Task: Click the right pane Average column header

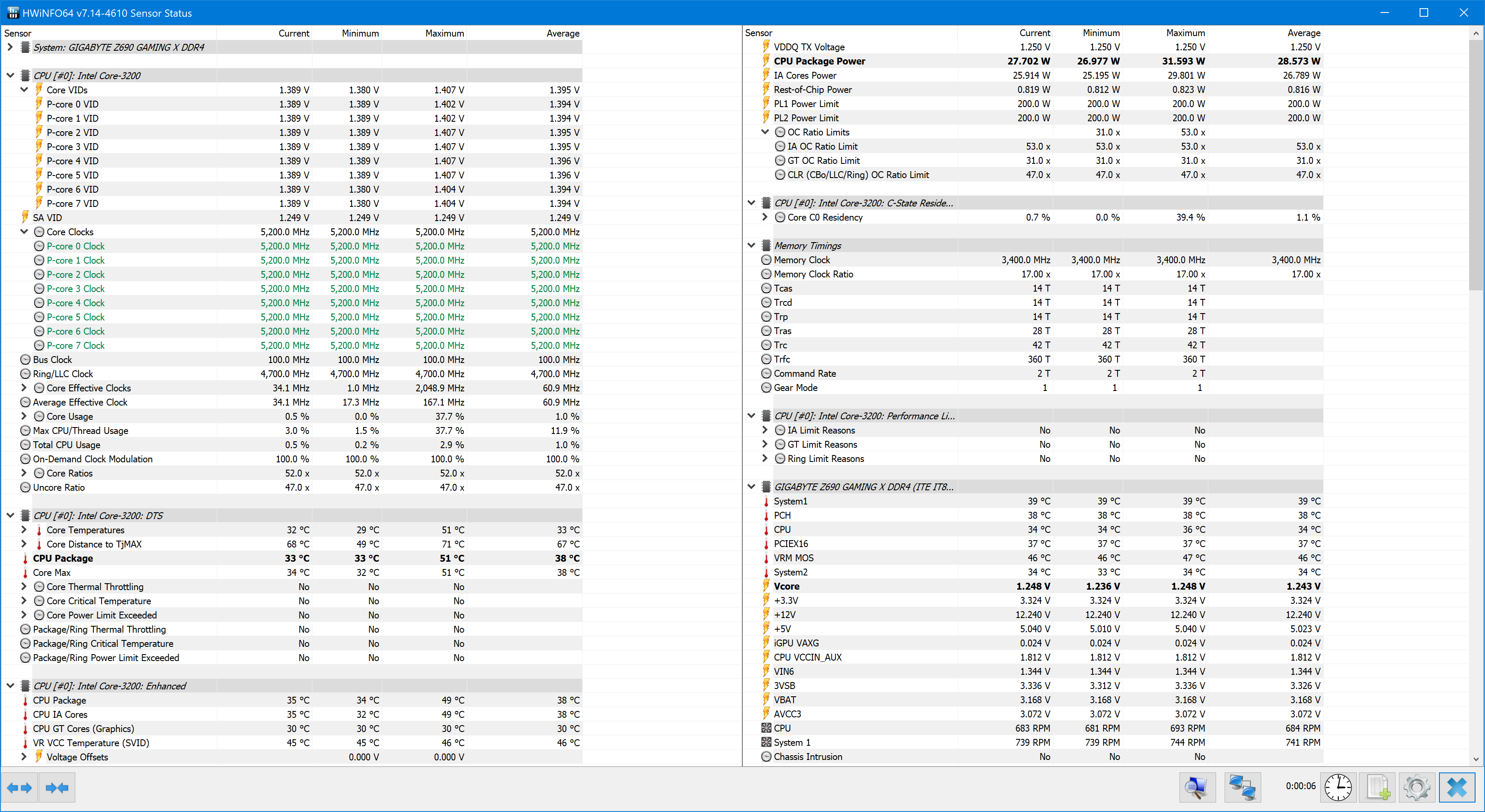Action: tap(1303, 33)
